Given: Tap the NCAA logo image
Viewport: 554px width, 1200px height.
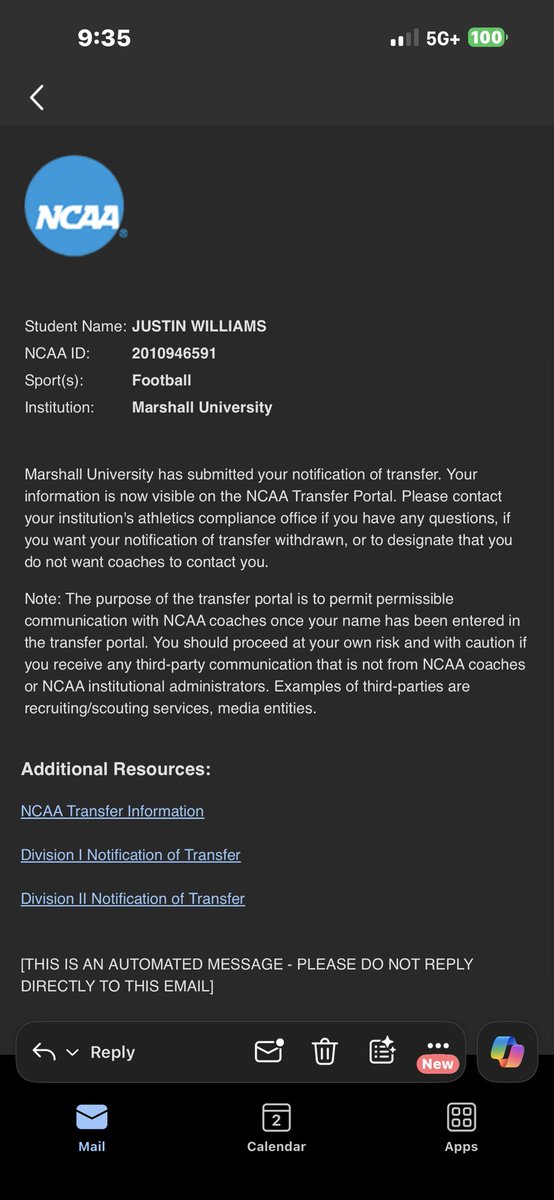Looking at the screenshot, I should tap(75, 205).
